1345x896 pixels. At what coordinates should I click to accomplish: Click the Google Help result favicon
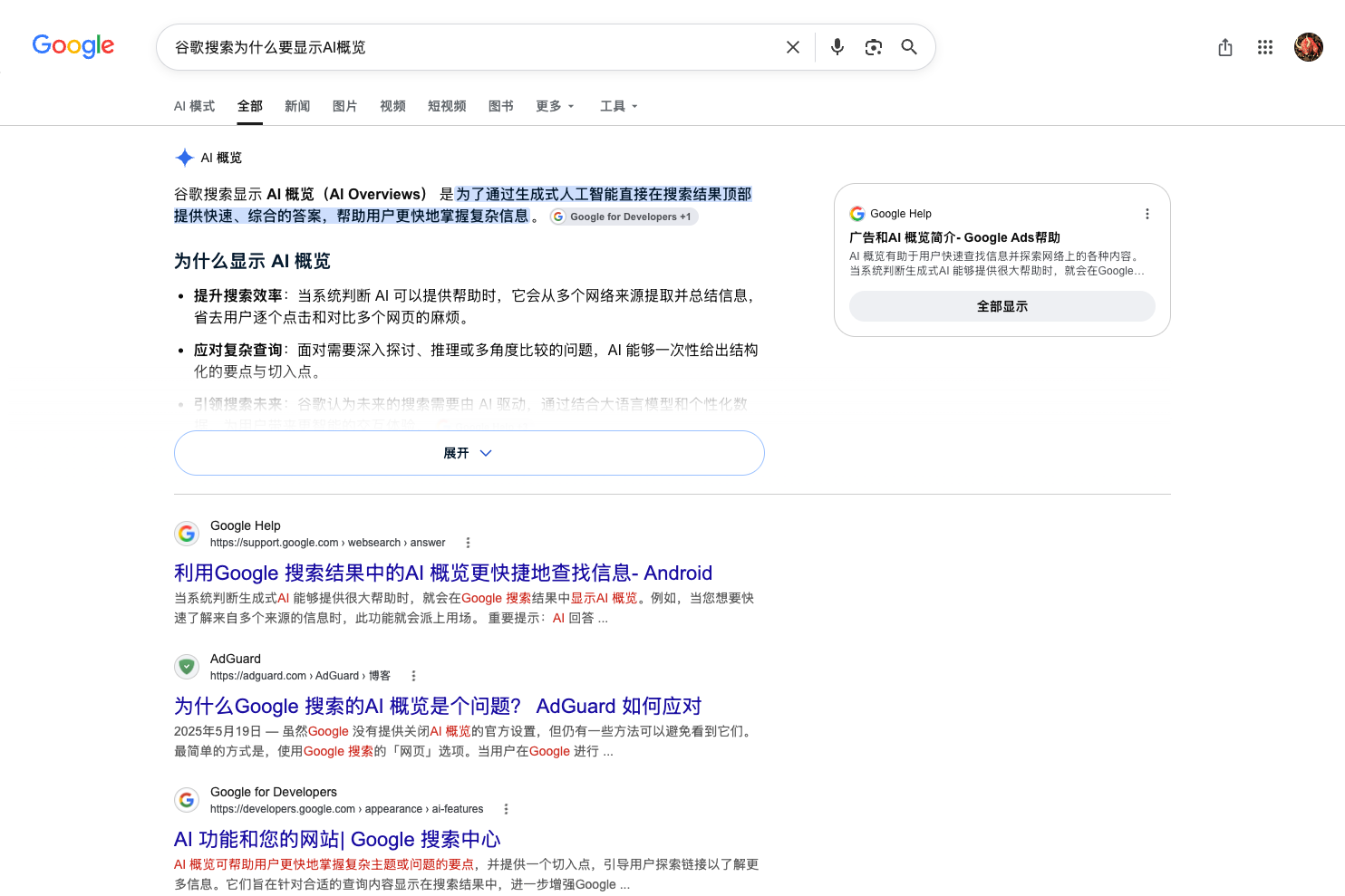(187, 534)
